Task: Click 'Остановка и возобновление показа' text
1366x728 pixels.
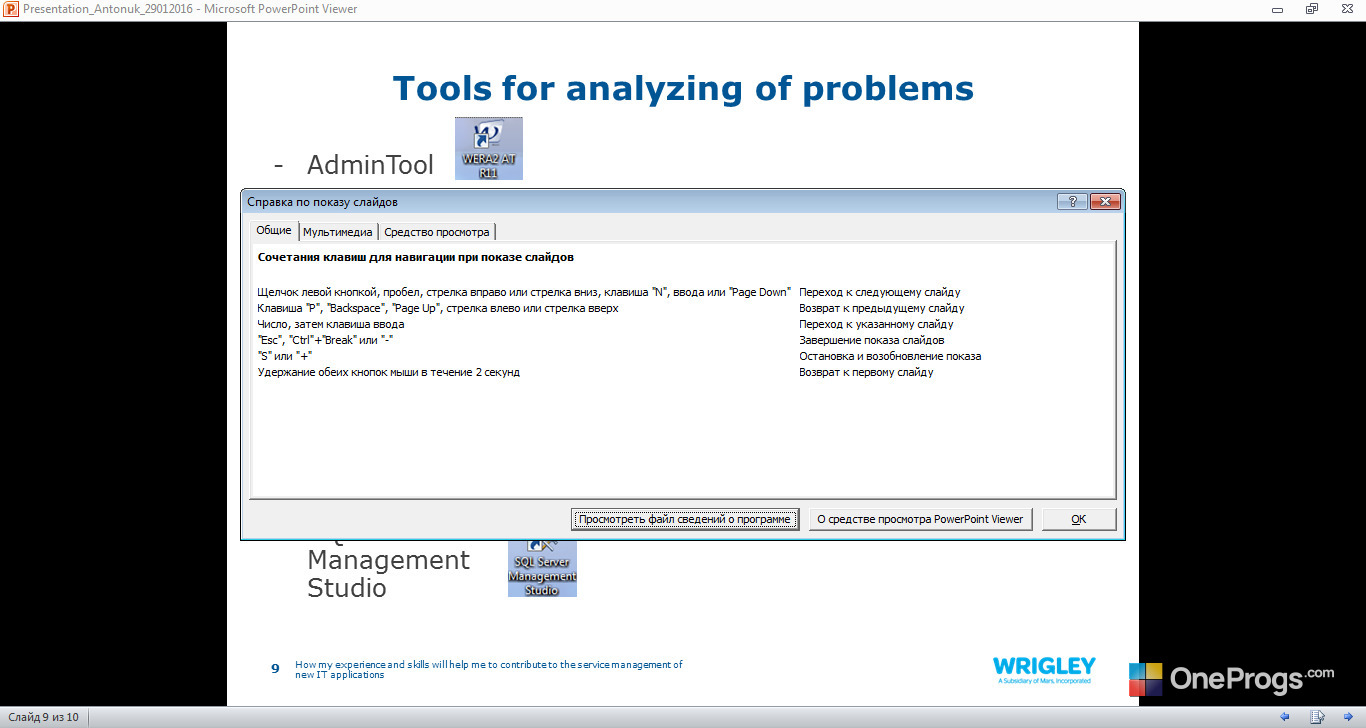Action: pyautogui.click(x=890, y=356)
